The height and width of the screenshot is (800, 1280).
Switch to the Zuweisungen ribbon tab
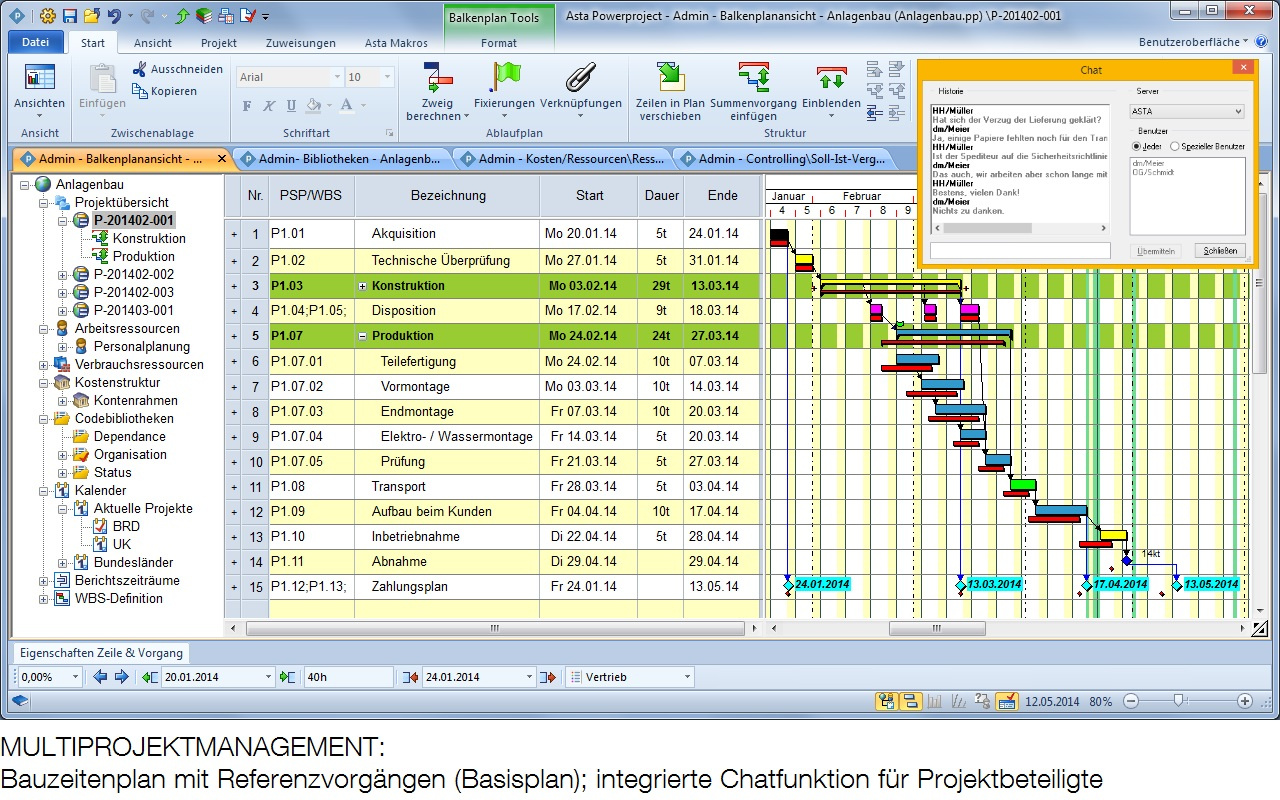pos(301,43)
